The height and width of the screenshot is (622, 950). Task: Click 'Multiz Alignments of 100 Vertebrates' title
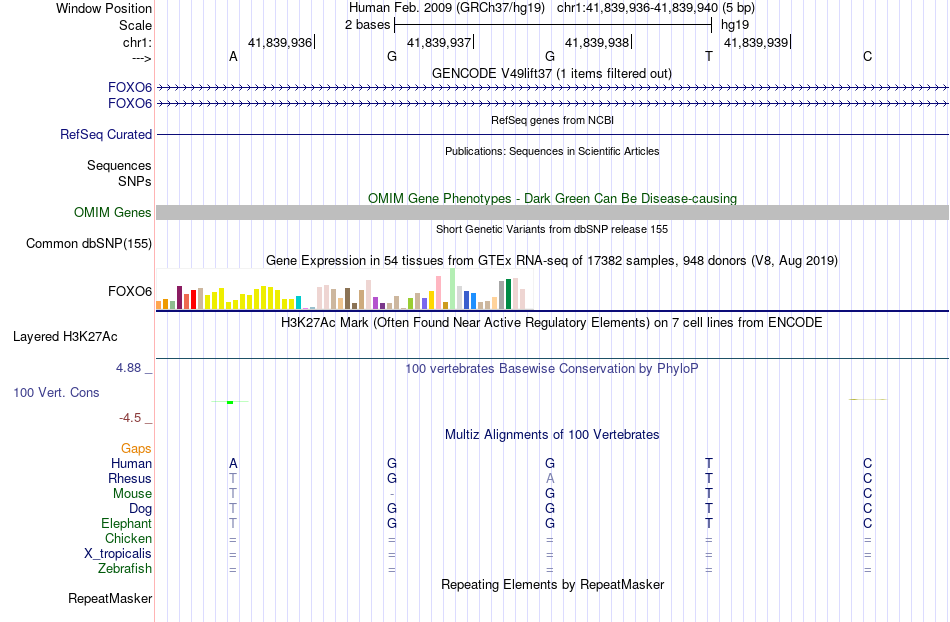click(x=552, y=434)
